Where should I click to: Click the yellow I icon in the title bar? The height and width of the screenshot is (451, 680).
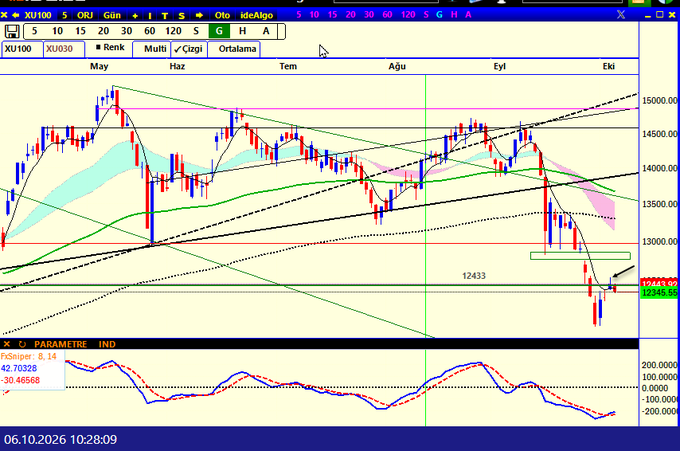(150, 16)
